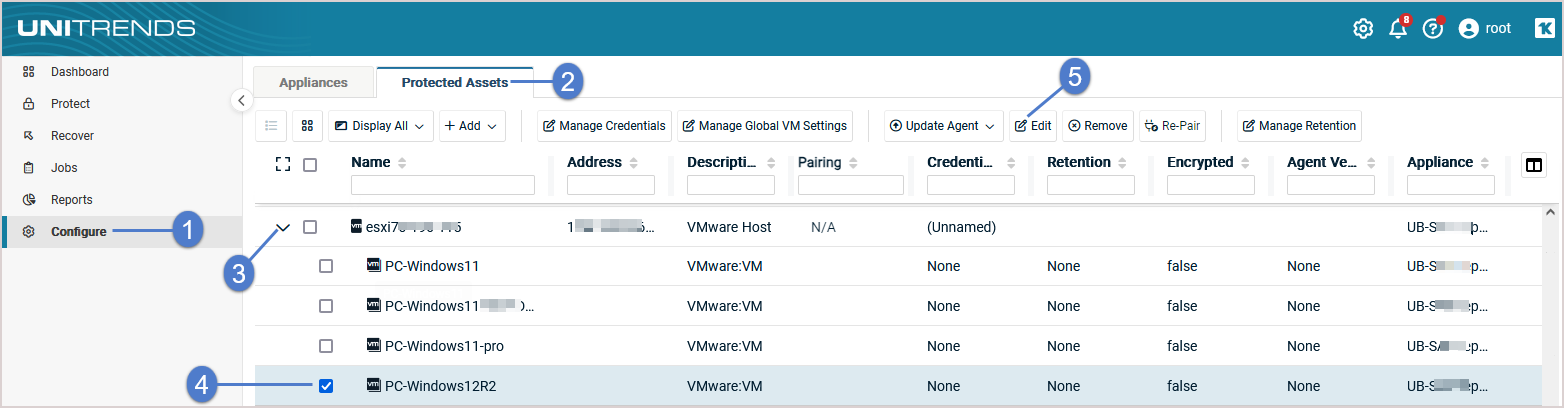Open the settings gear in header
This screenshot has height=408, width=1564.
click(x=1363, y=29)
